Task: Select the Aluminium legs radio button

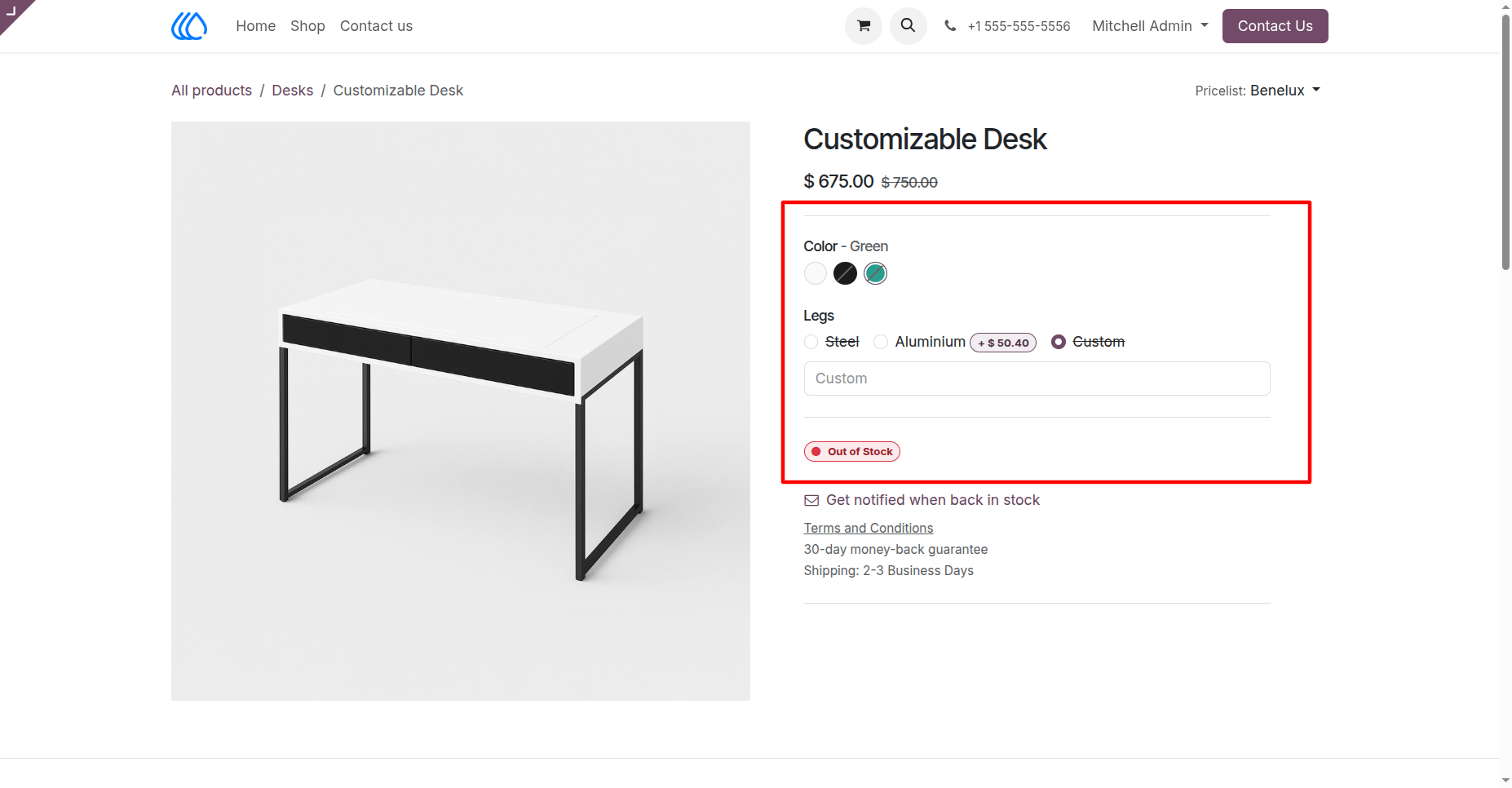Action: pyautogui.click(x=881, y=342)
